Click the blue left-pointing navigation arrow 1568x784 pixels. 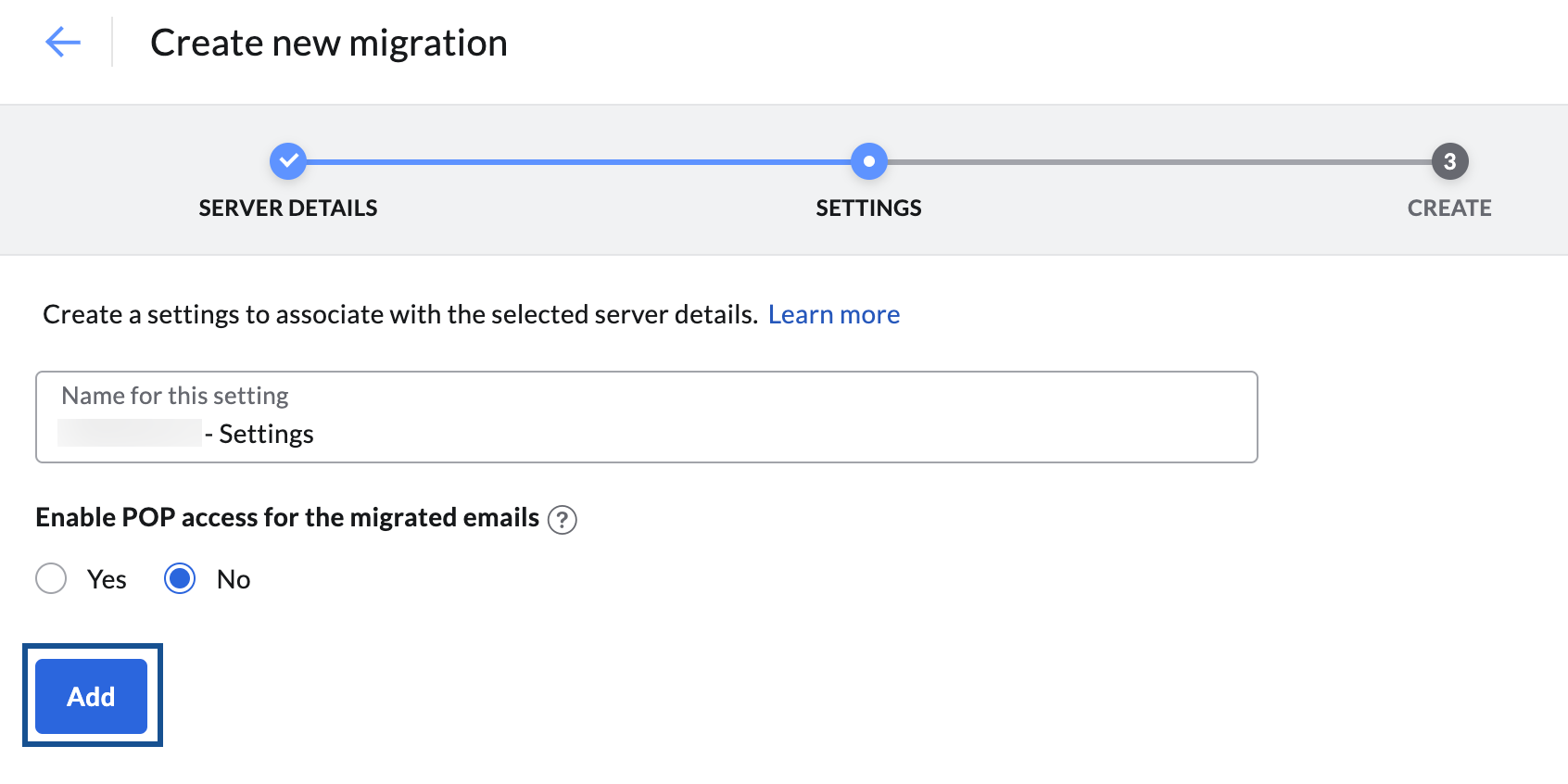click(62, 42)
